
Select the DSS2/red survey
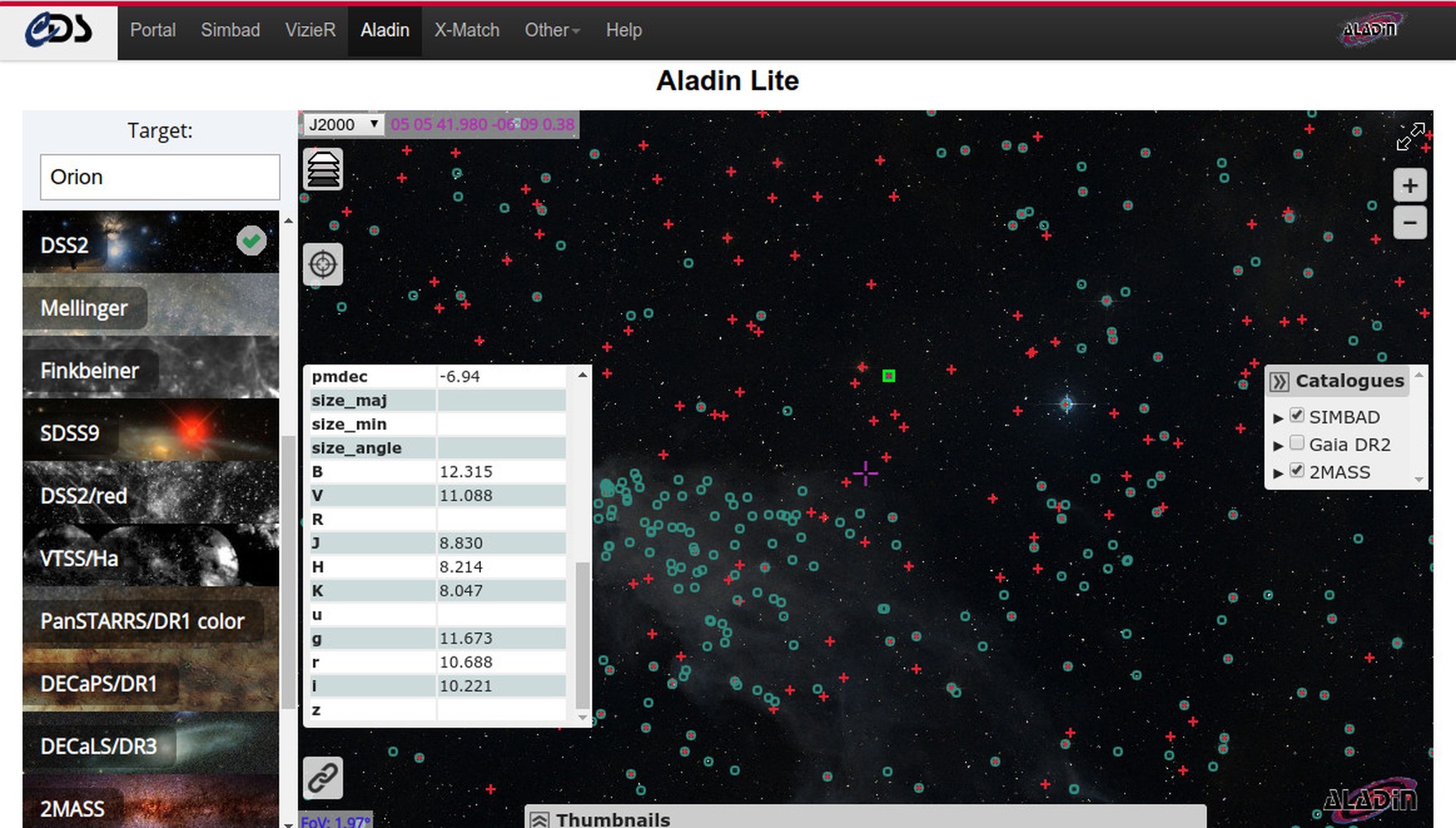[x=151, y=494]
